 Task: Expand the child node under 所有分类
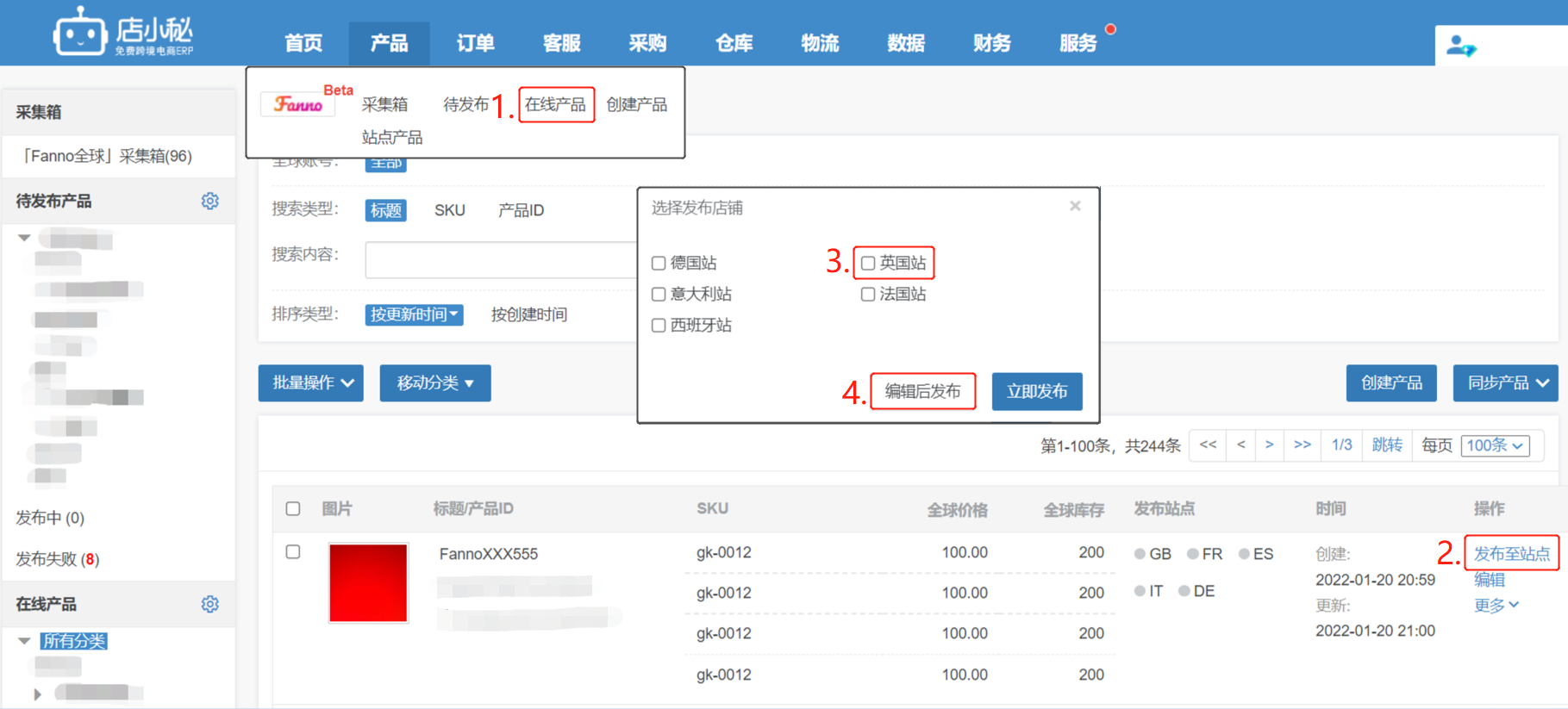click(x=37, y=693)
